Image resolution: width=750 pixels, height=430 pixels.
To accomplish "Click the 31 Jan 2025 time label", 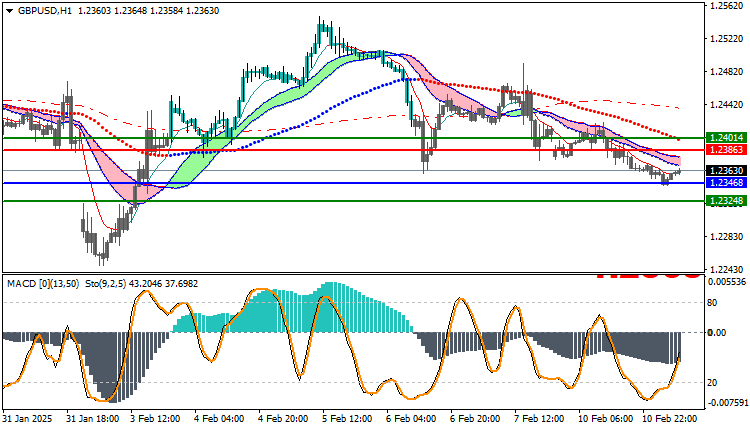I will coord(27,419).
